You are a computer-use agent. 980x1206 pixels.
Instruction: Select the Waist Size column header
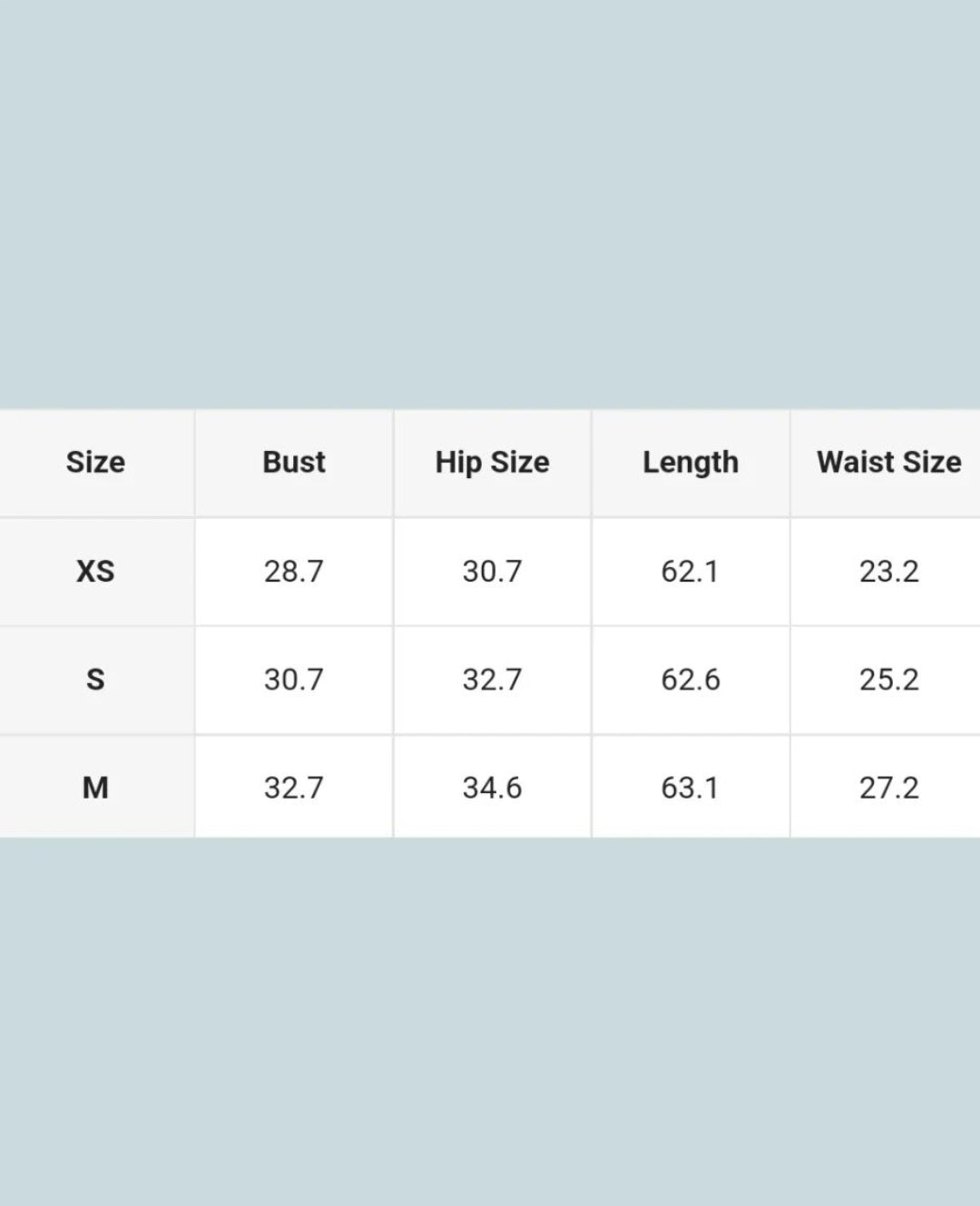tap(888, 462)
